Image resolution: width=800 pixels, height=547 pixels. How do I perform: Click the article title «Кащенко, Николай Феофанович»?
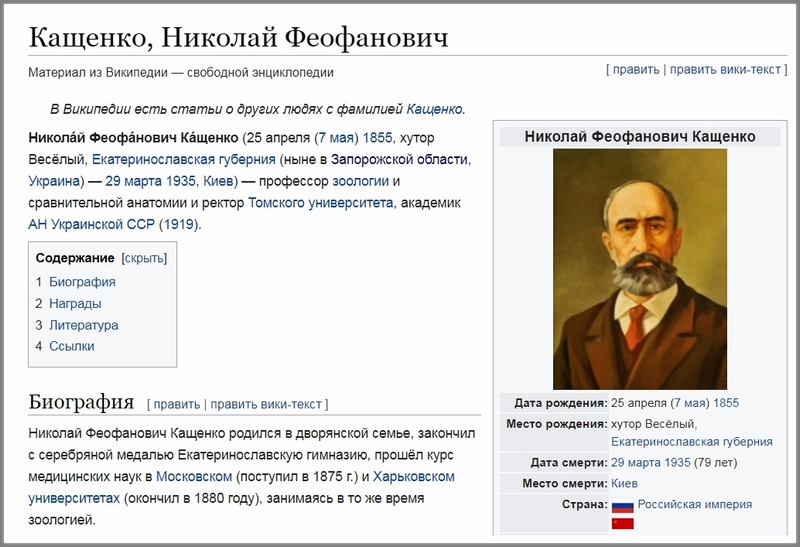238,37
